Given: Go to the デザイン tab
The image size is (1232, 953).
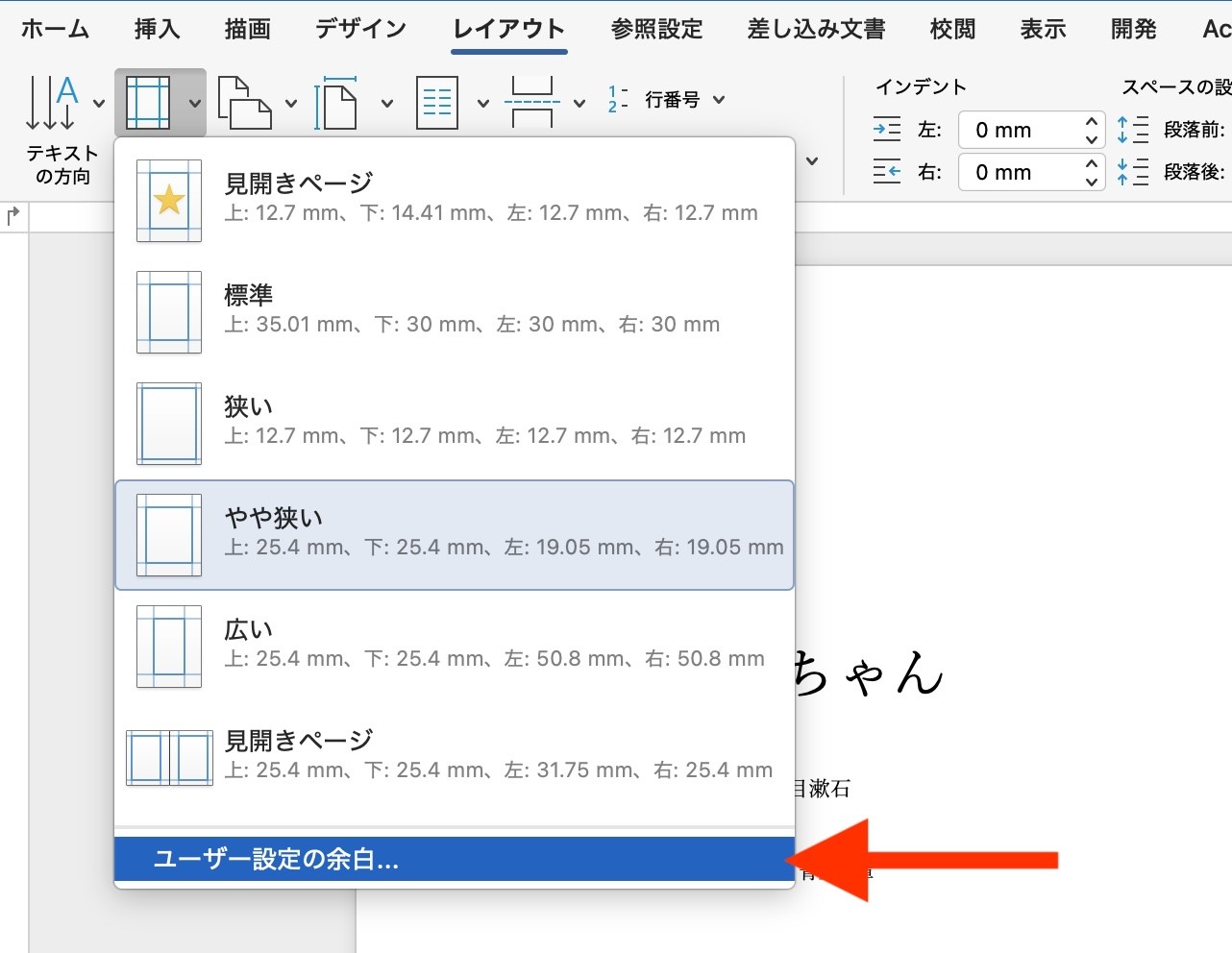Looking at the screenshot, I should click(x=361, y=29).
